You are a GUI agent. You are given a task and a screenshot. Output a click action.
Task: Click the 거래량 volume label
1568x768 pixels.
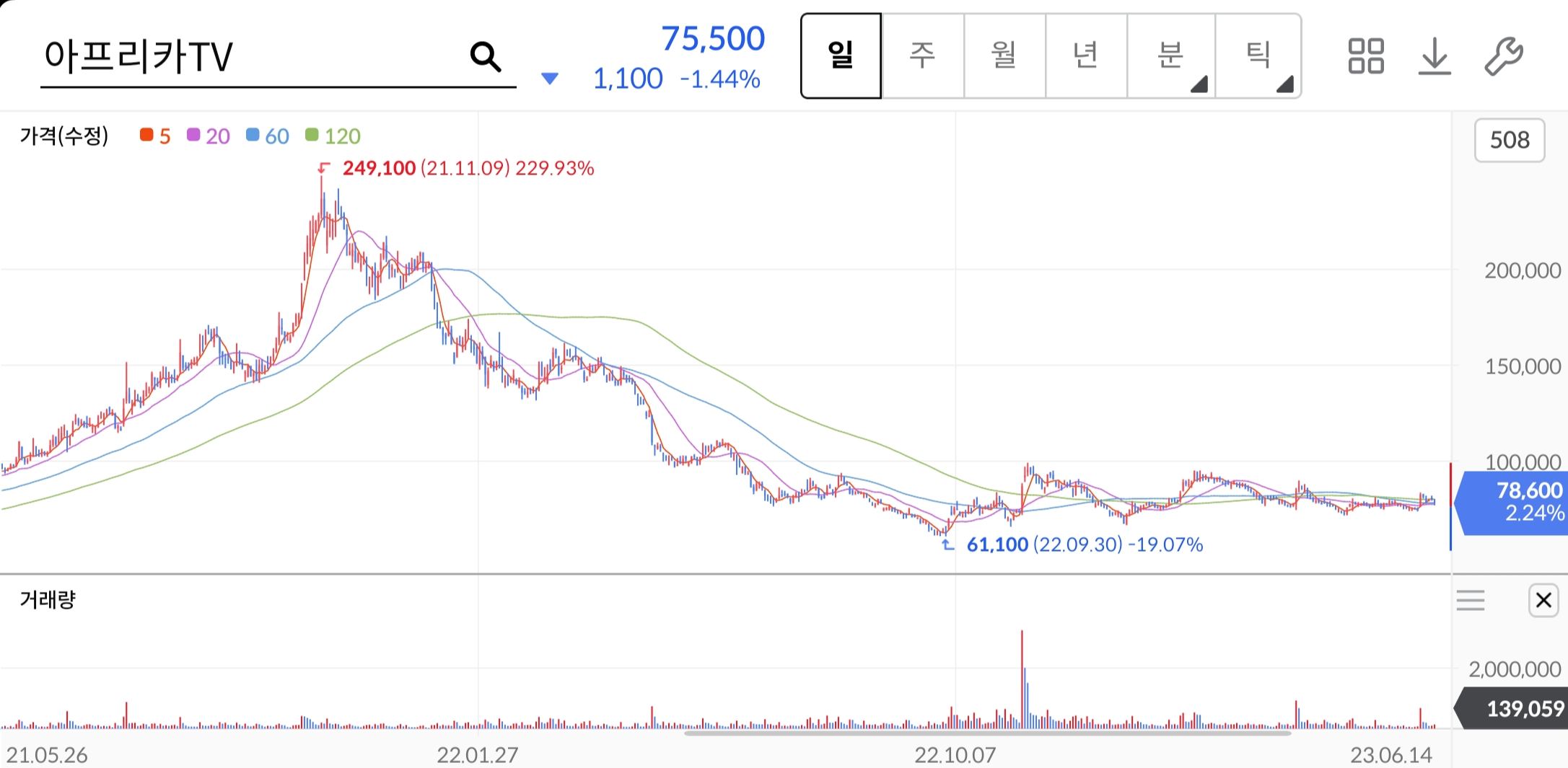point(48,599)
